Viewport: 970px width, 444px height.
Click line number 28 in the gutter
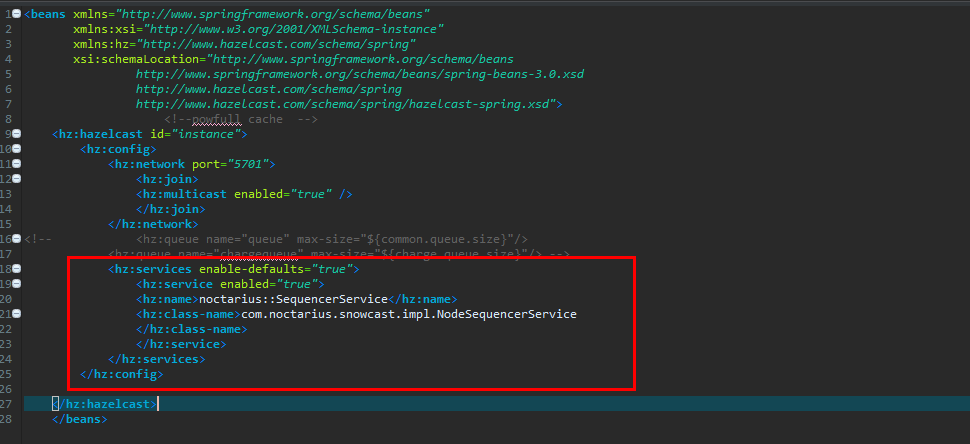click(6, 419)
